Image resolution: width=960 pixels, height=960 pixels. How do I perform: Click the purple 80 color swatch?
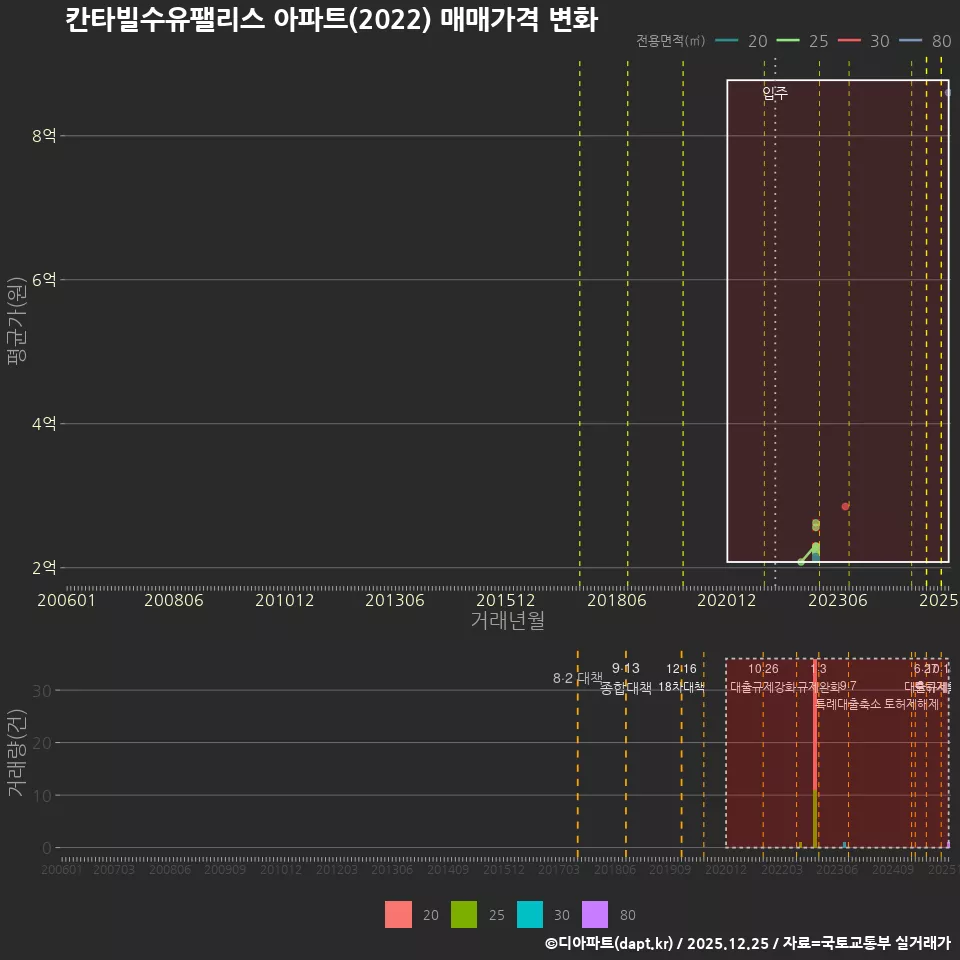click(596, 915)
